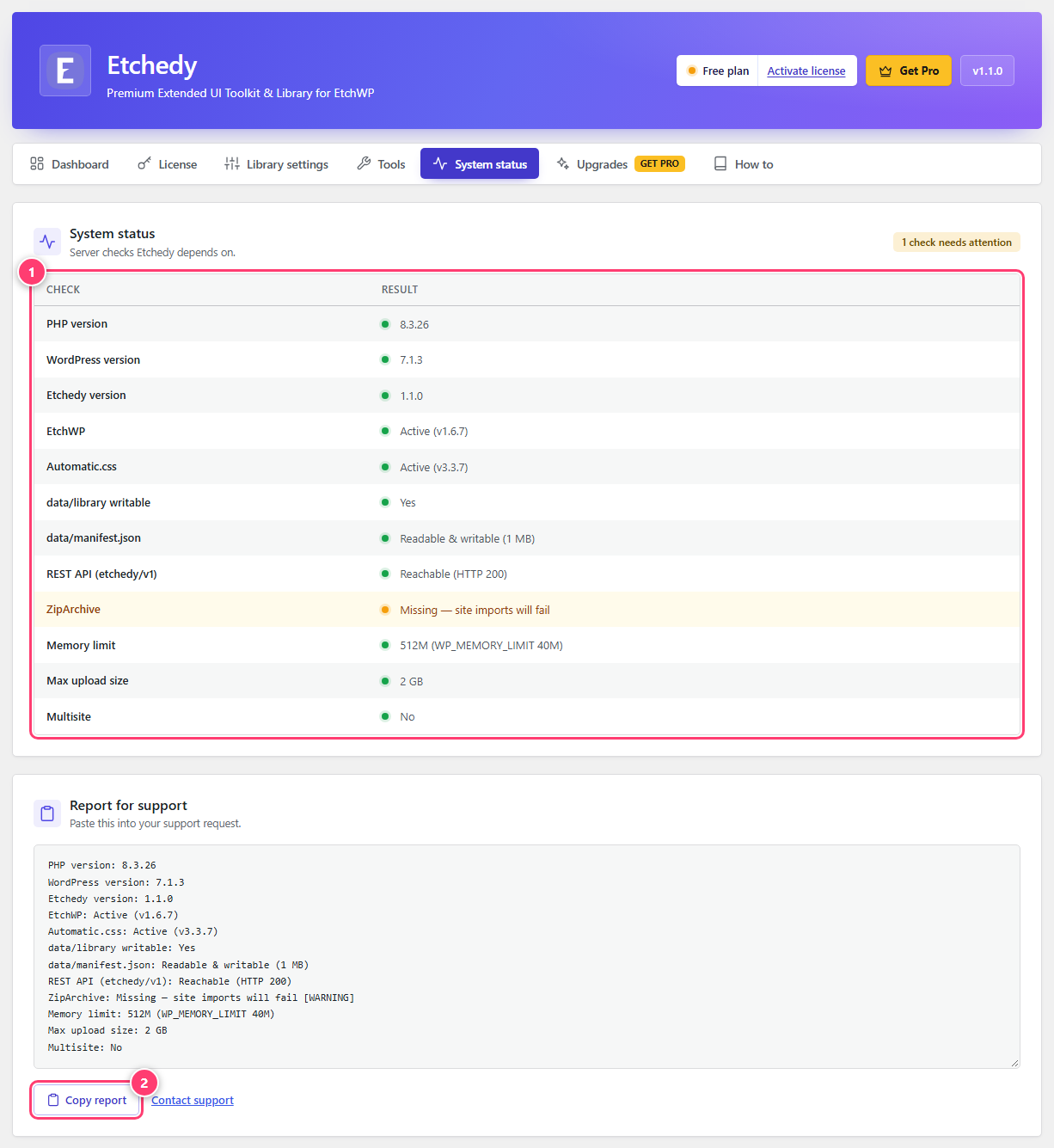Click the green status dot for WordPress version
The image size is (1054, 1148).
tap(385, 359)
